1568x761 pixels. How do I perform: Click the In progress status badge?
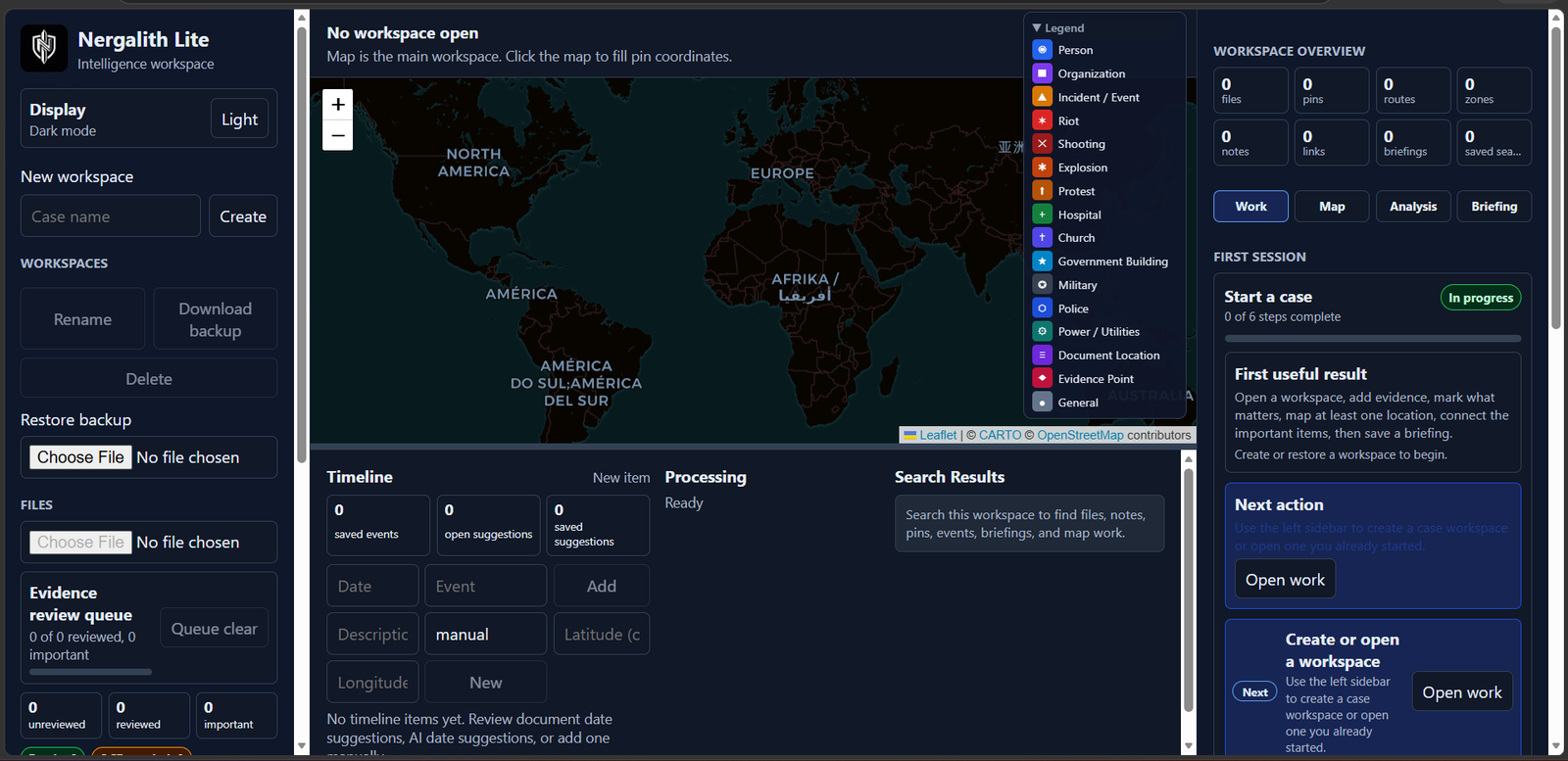[1481, 298]
